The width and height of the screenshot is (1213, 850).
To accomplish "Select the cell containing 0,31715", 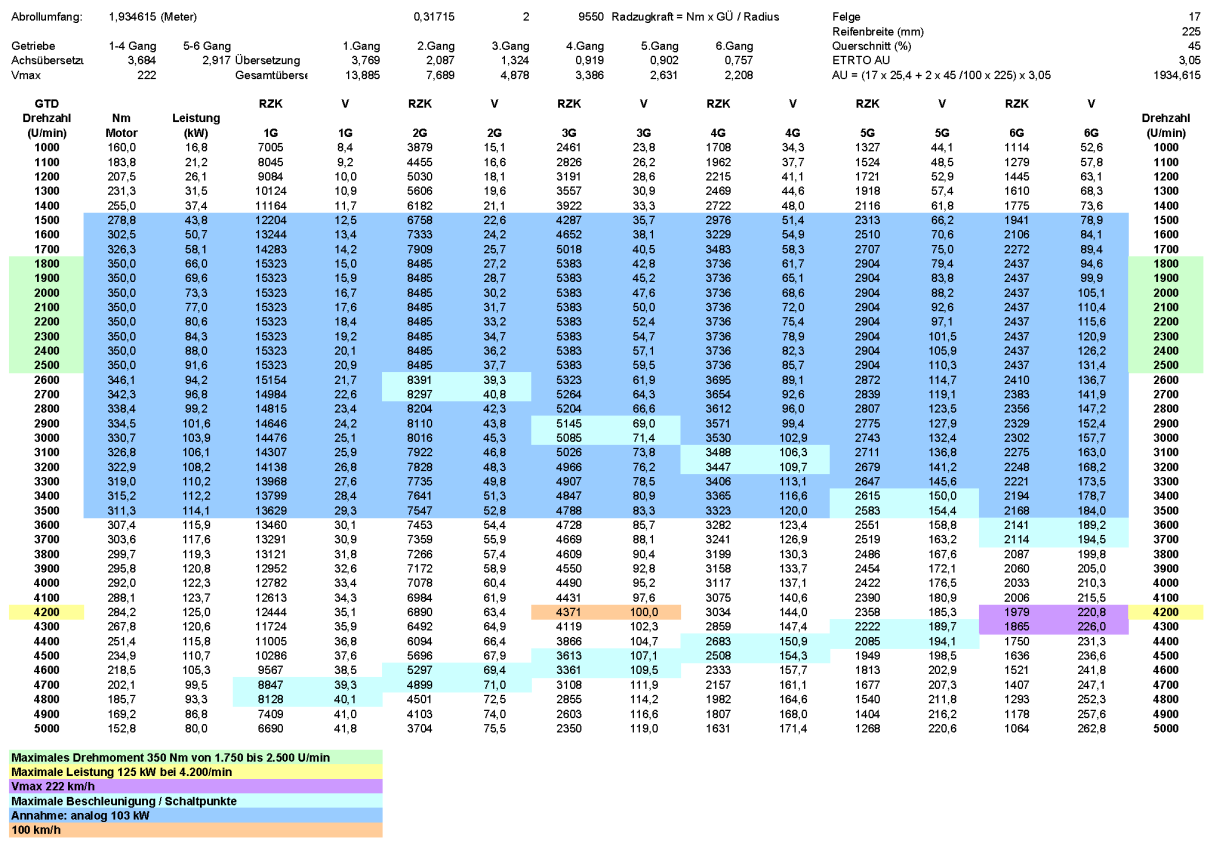I will click(432, 18).
